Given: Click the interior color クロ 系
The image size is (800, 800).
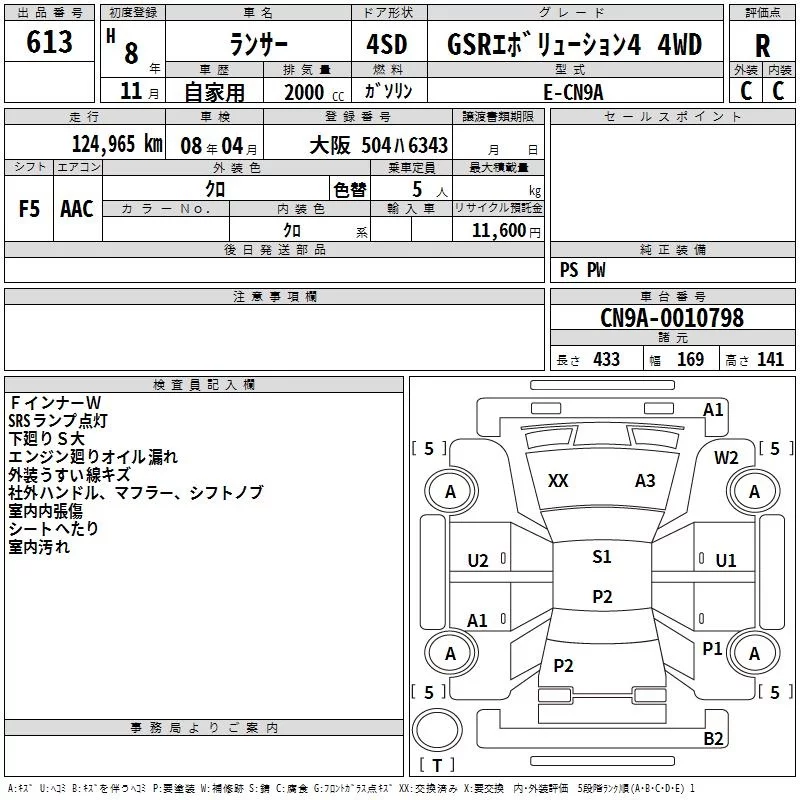Looking at the screenshot, I should 326,231.
